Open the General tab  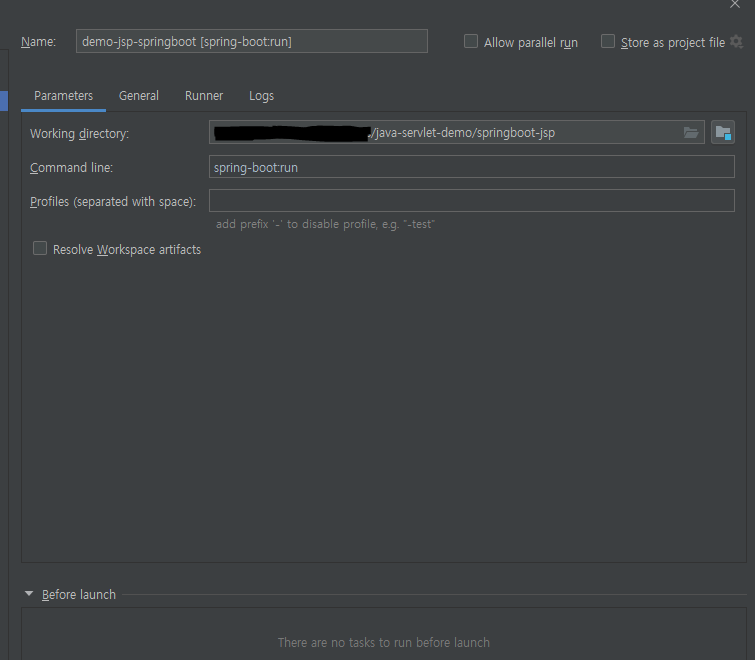pos(139,96)
